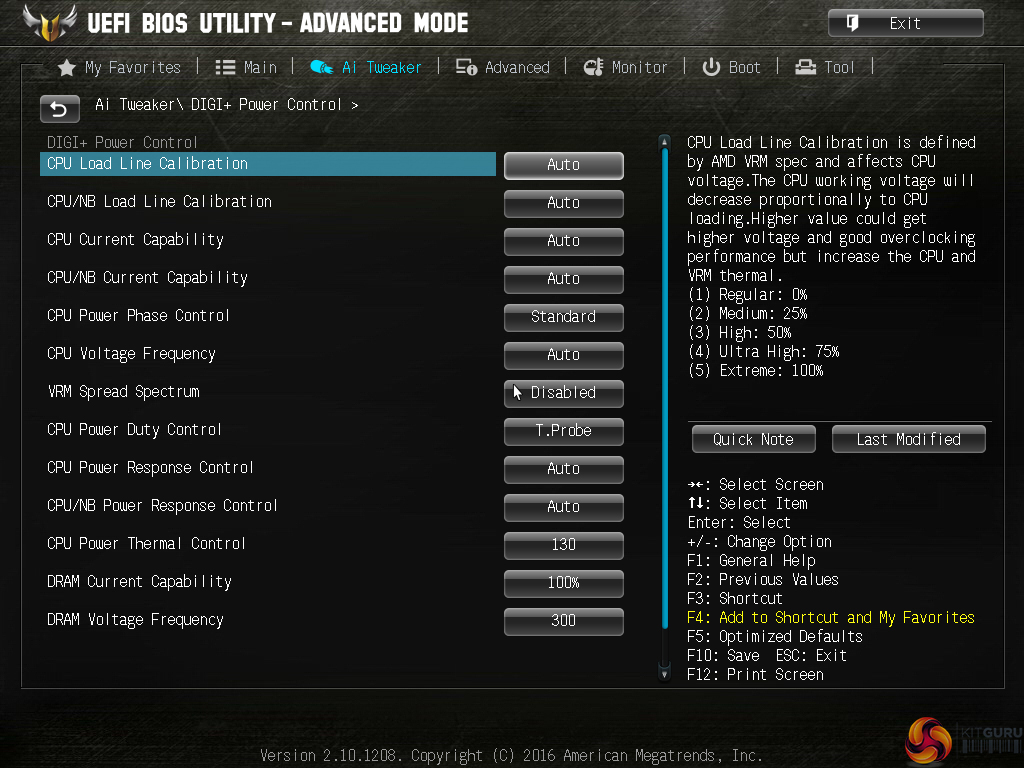Screen dimensions: 1024x768
Task: Edit the CPU Power Thermal Control value field
Action: (564, 545)
